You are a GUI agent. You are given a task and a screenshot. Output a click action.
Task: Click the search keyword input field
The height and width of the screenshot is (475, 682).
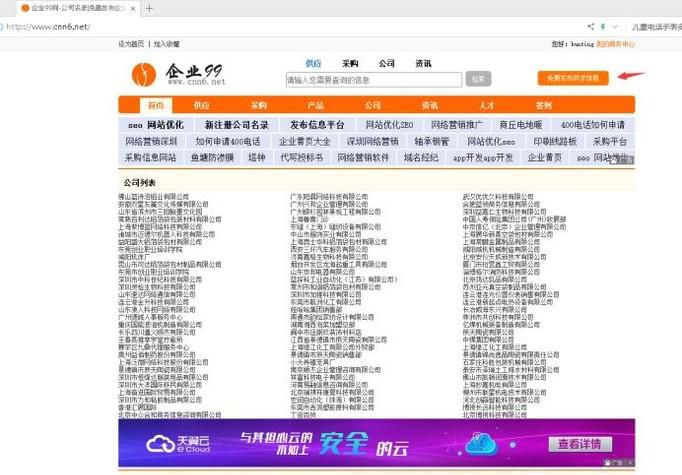pyautogui.click(x=374, y=80)
